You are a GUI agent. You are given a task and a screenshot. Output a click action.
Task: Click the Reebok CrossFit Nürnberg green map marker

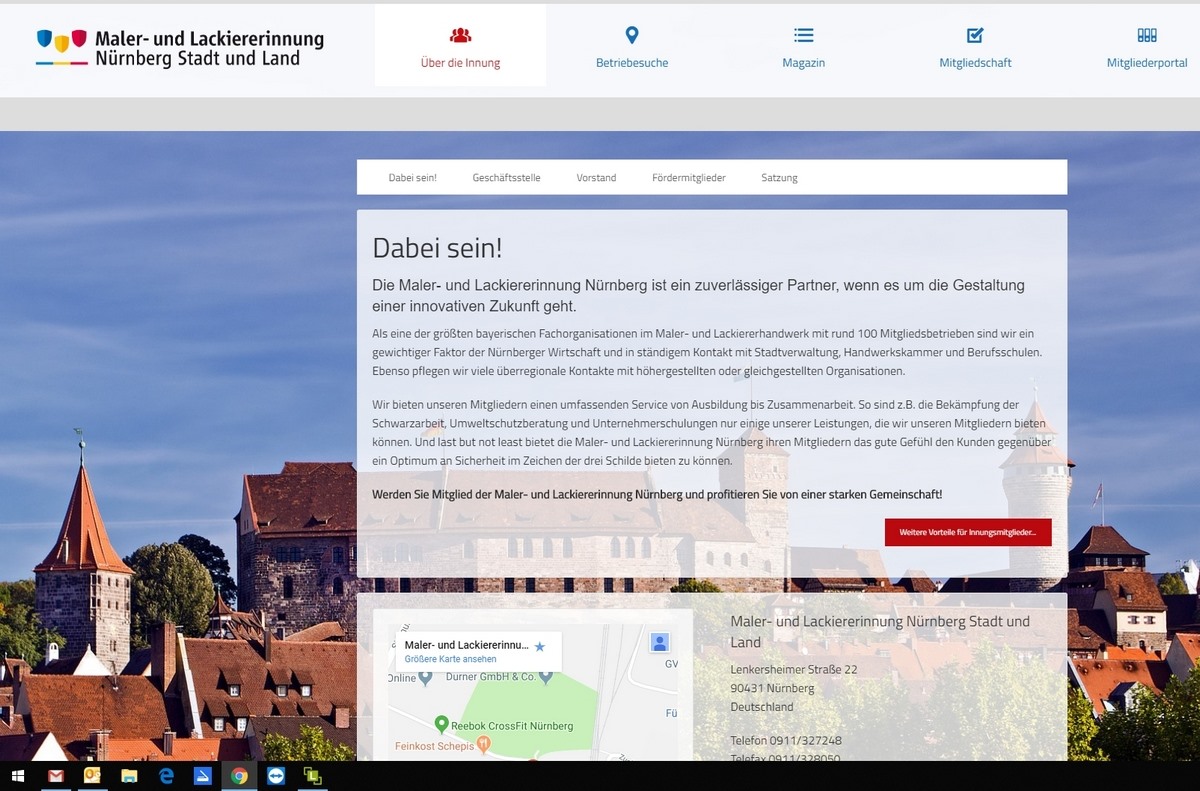pos(441,724)
